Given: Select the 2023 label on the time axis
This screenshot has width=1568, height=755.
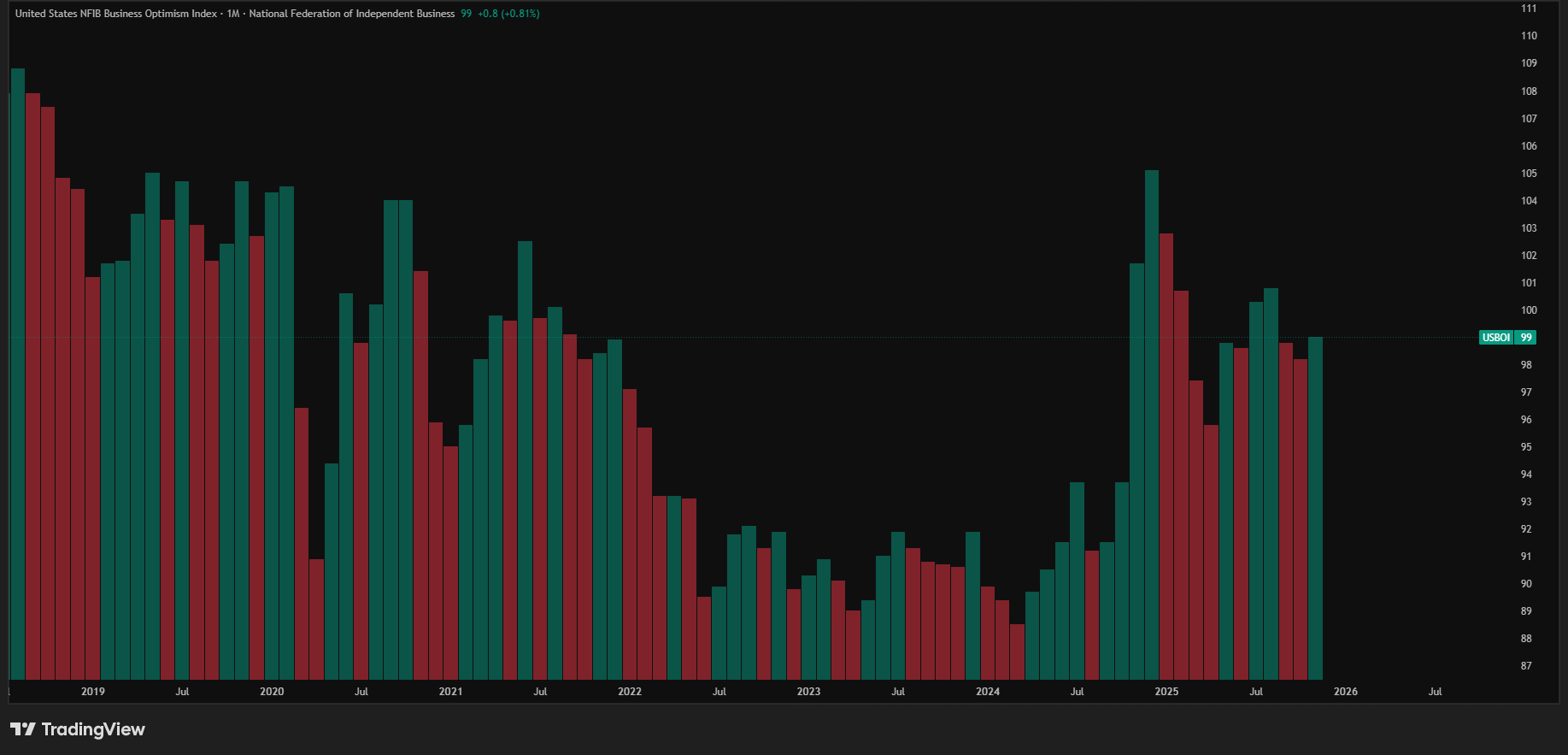Looking at the screenshot, I should pos(808,692).
